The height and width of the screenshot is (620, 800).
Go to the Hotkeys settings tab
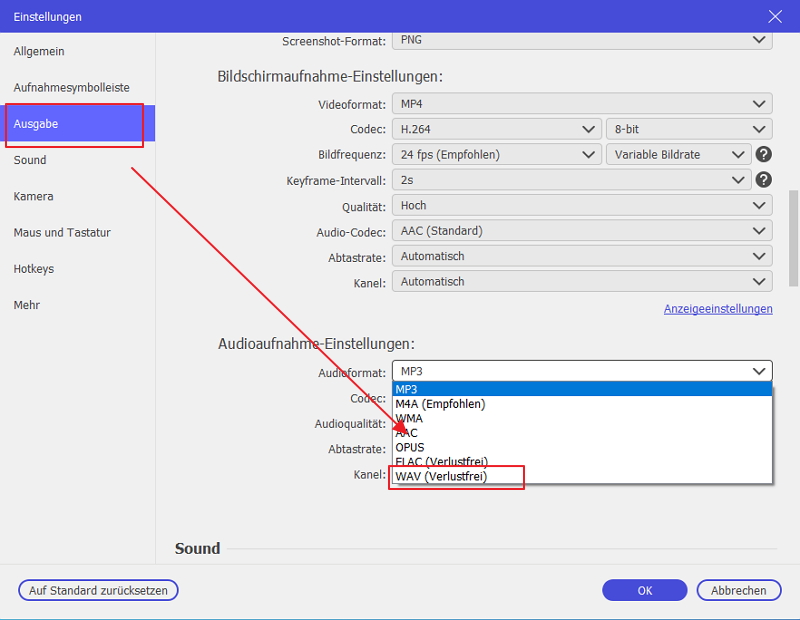pyautogui.click(x=34, y=269)
